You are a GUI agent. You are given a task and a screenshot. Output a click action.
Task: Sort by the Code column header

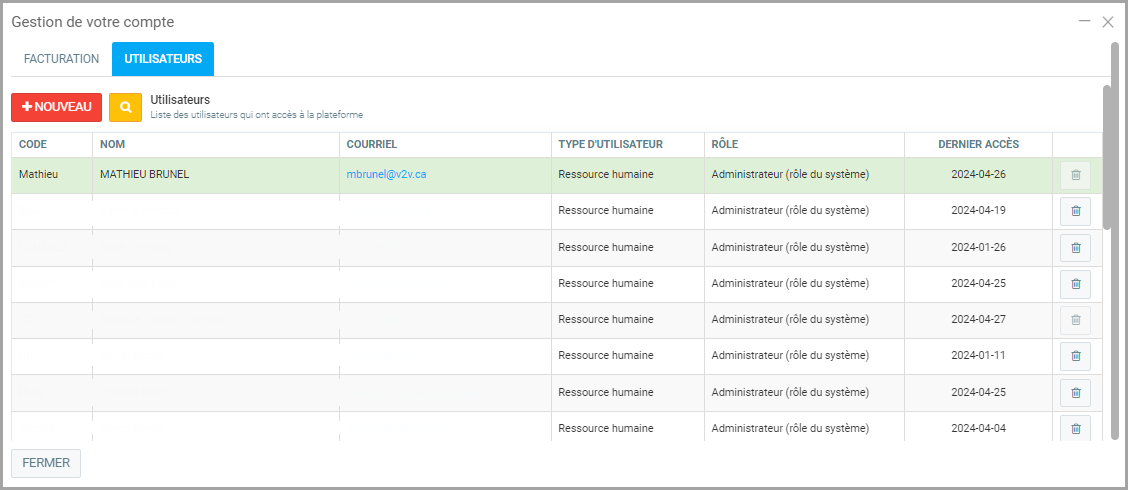pyautogui.click(x=33, y=145)
